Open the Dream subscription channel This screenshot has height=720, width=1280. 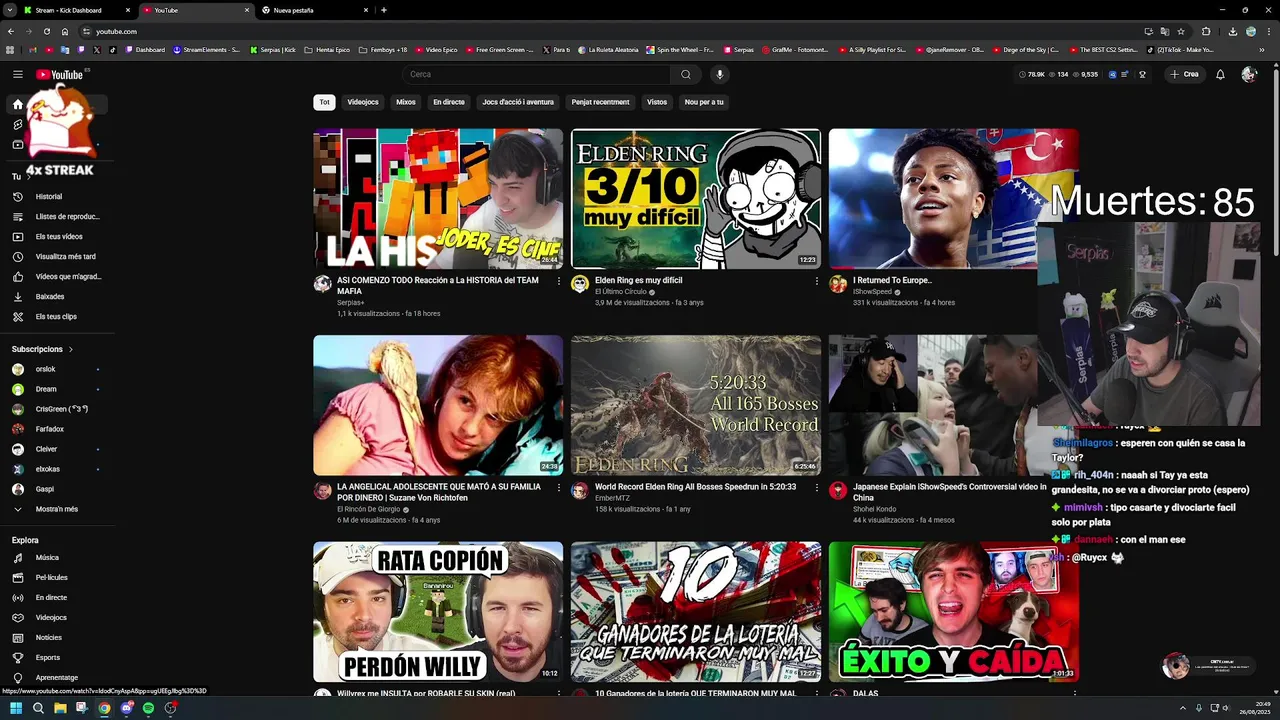(58, 389)
